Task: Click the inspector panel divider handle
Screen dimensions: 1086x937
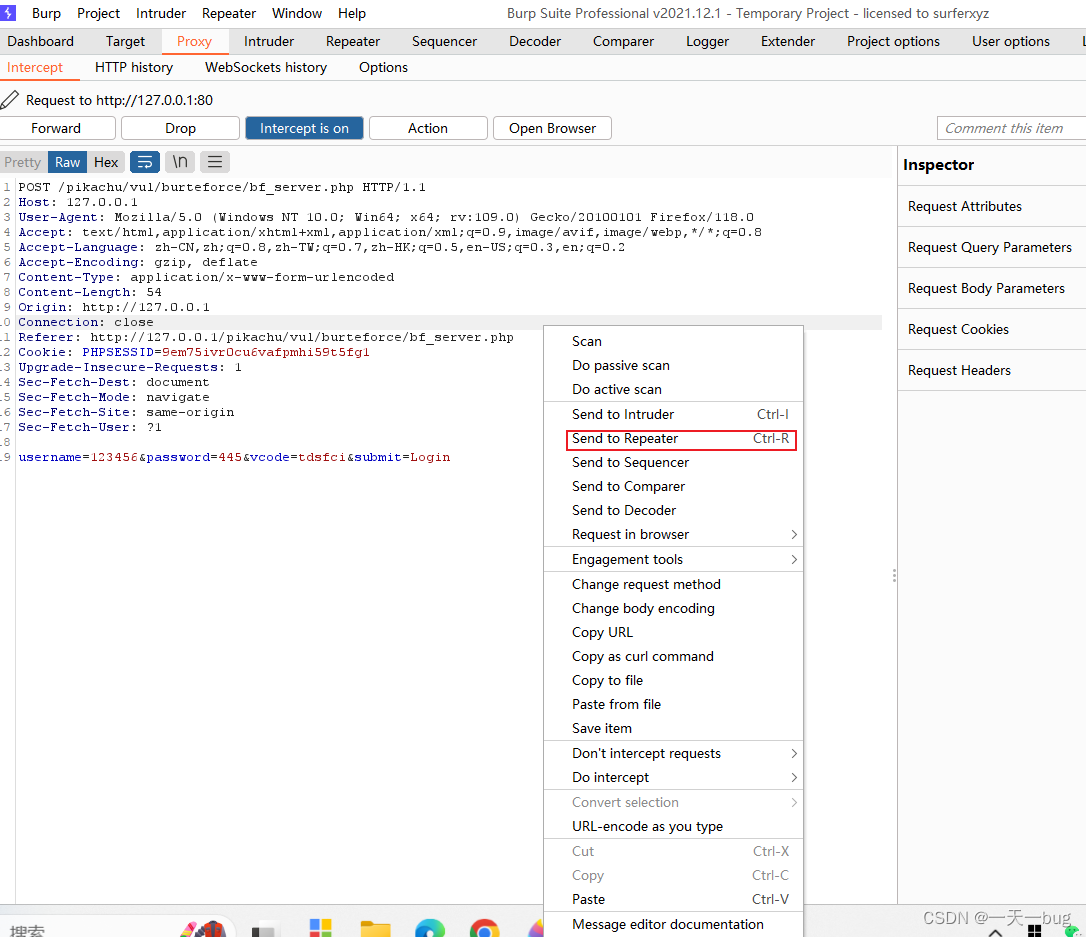Action: click(894, 575)
